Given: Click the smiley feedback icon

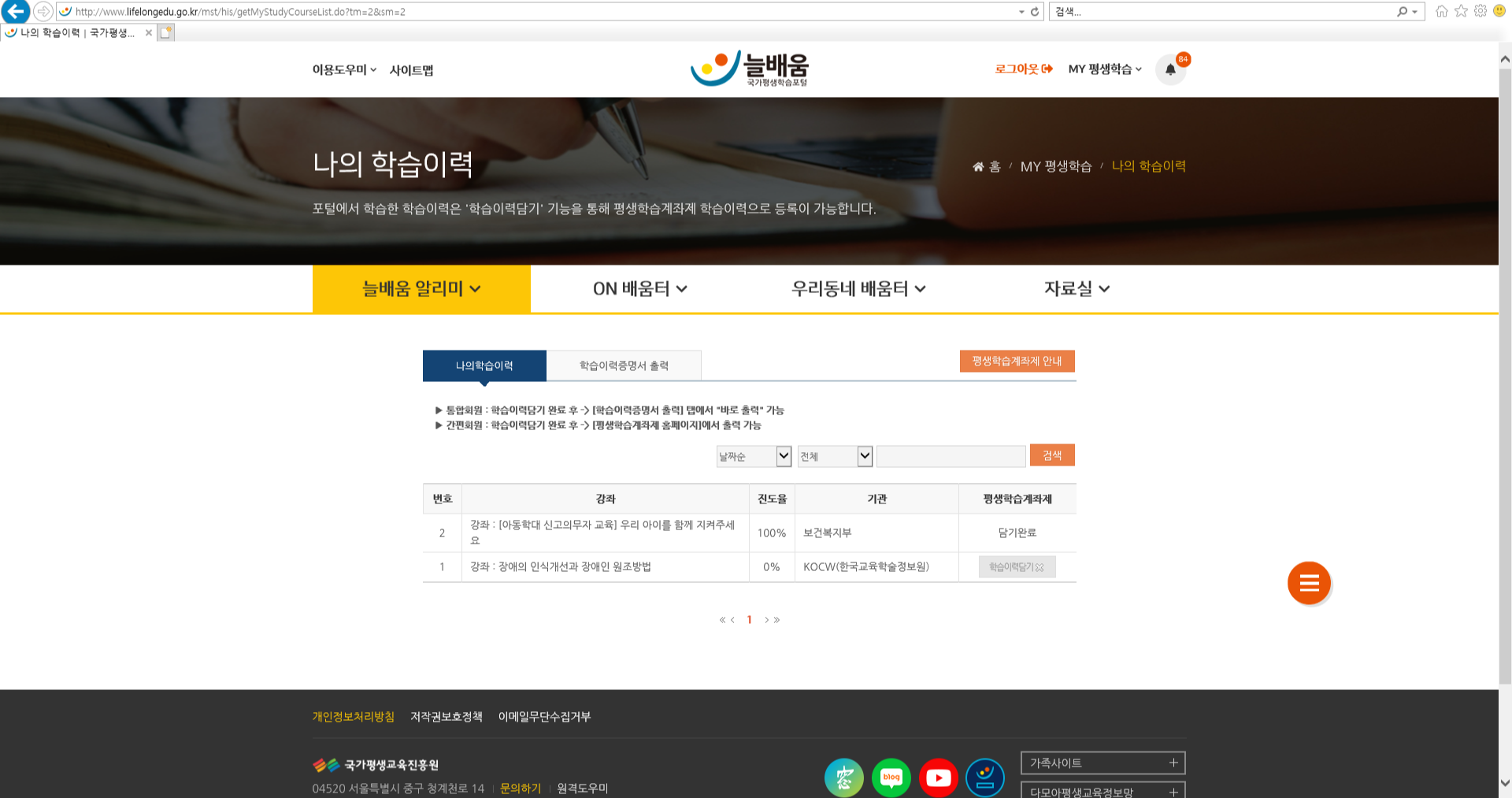Looking at the screenshot, I should point(1499,11).
